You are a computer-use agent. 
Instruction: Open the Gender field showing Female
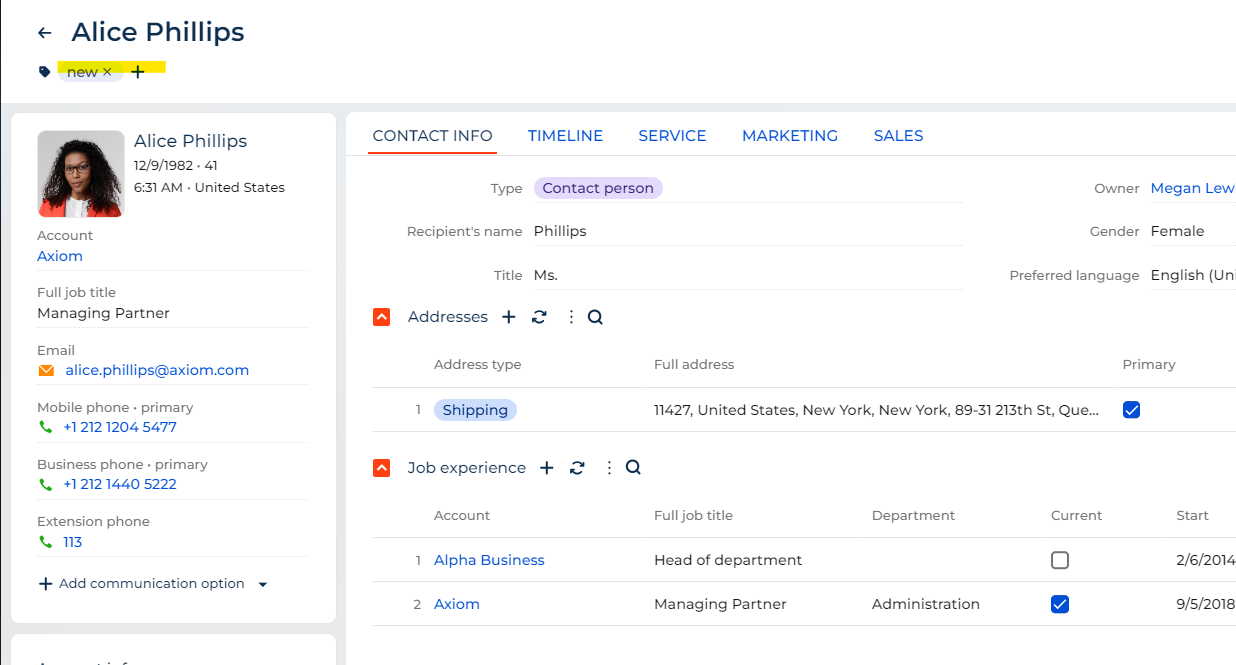pyautogui.click(x=1193, y=231)
